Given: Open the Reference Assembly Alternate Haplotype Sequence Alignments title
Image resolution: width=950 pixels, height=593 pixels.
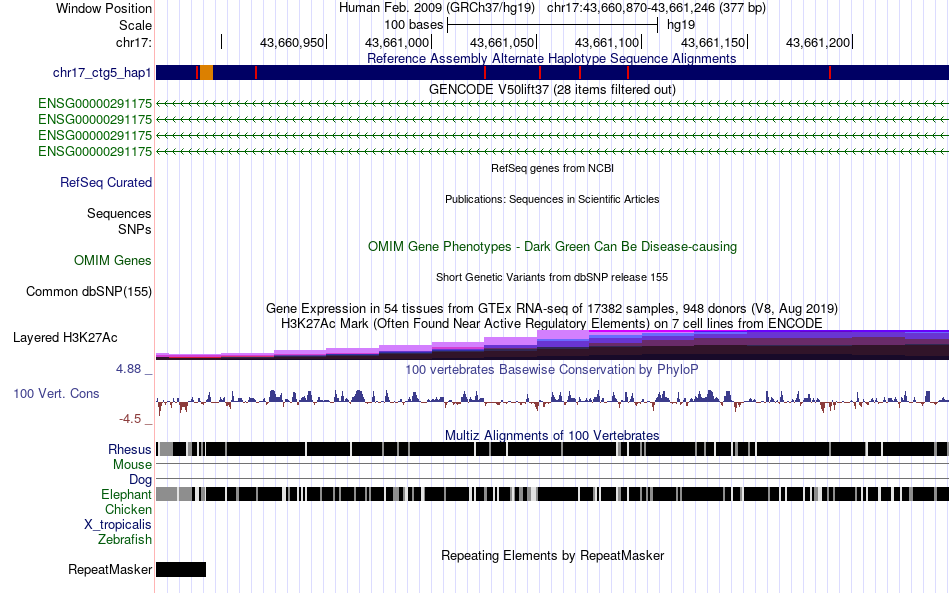Looking at the screenshot, I should coord(551,59).
